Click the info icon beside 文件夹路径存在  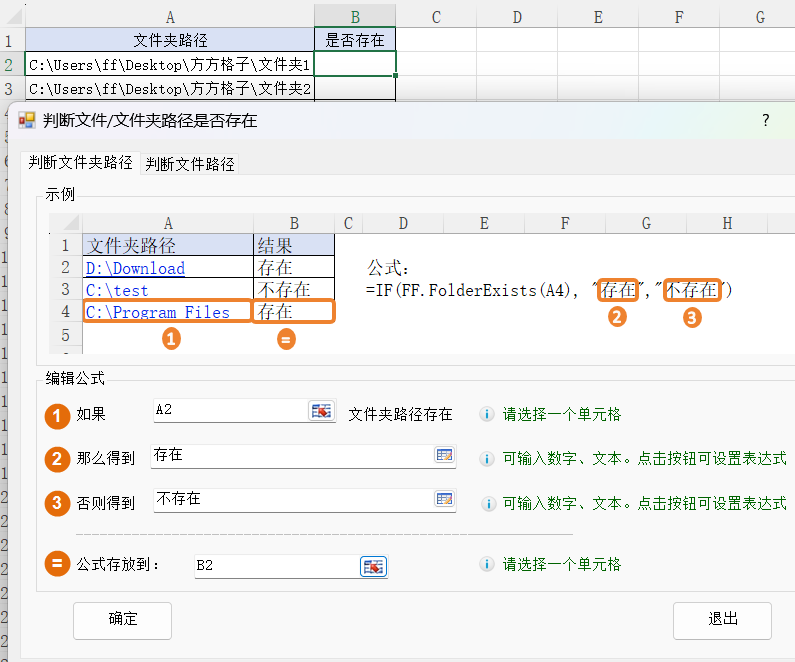pyautogui.click(x=487, y=414)
